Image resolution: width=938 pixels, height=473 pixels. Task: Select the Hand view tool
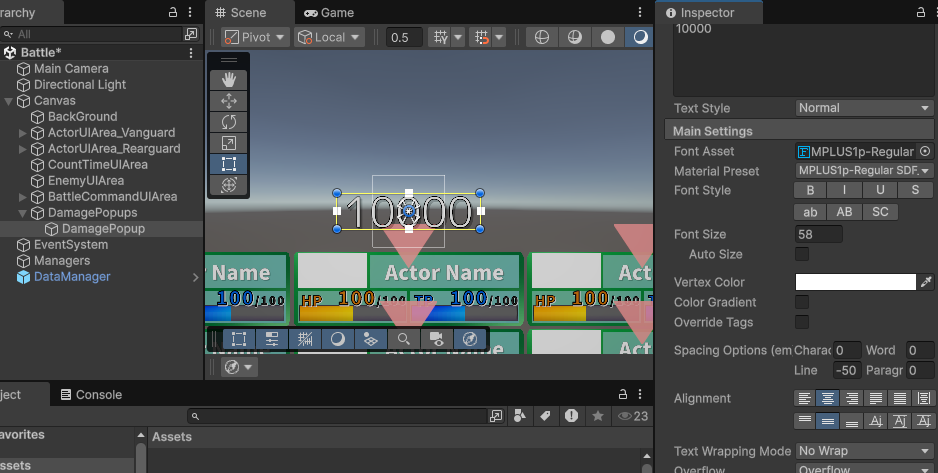pyautogui.click(x=228, y=79)
